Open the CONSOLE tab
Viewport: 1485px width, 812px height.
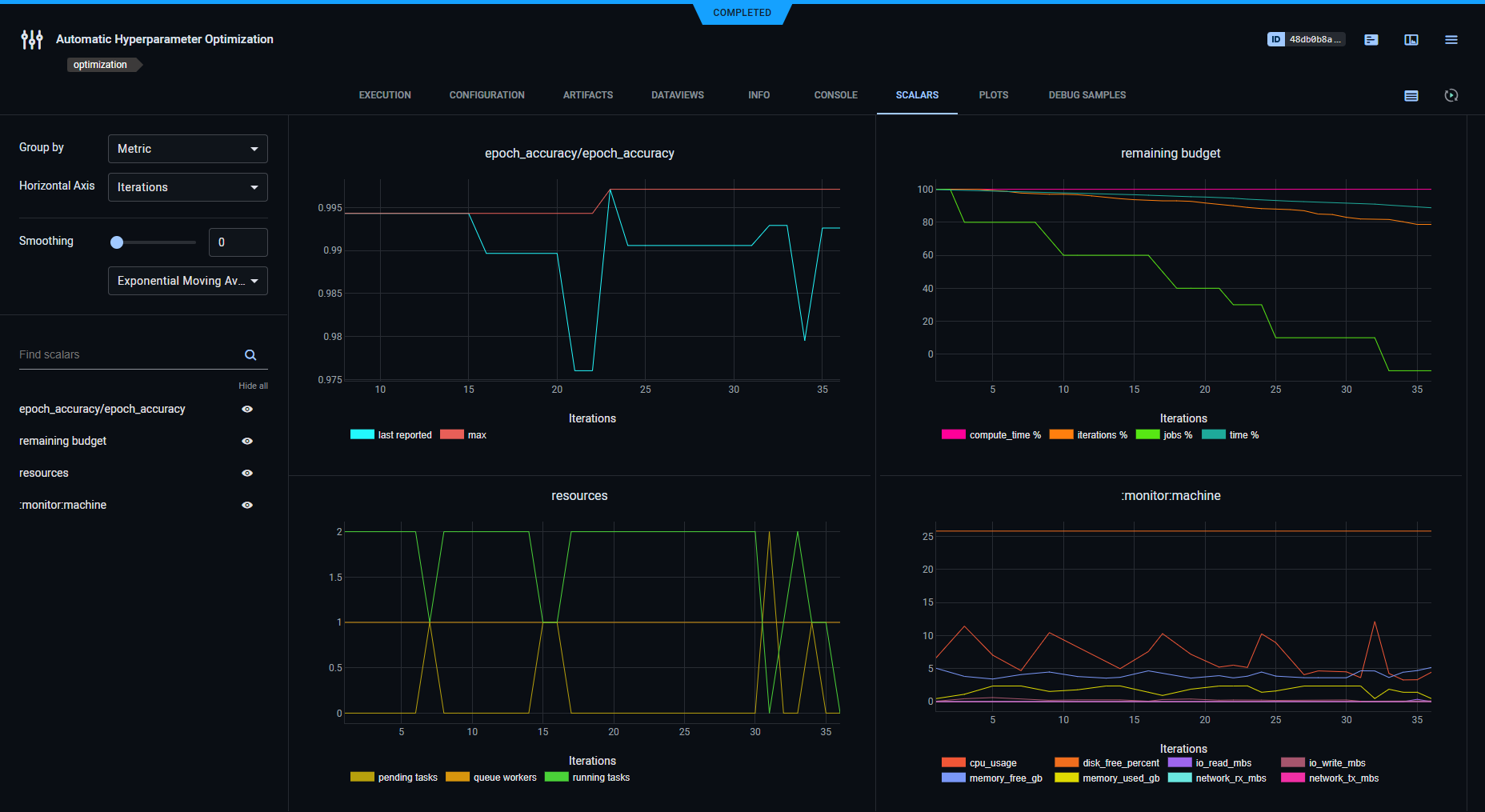coord(835,94)
